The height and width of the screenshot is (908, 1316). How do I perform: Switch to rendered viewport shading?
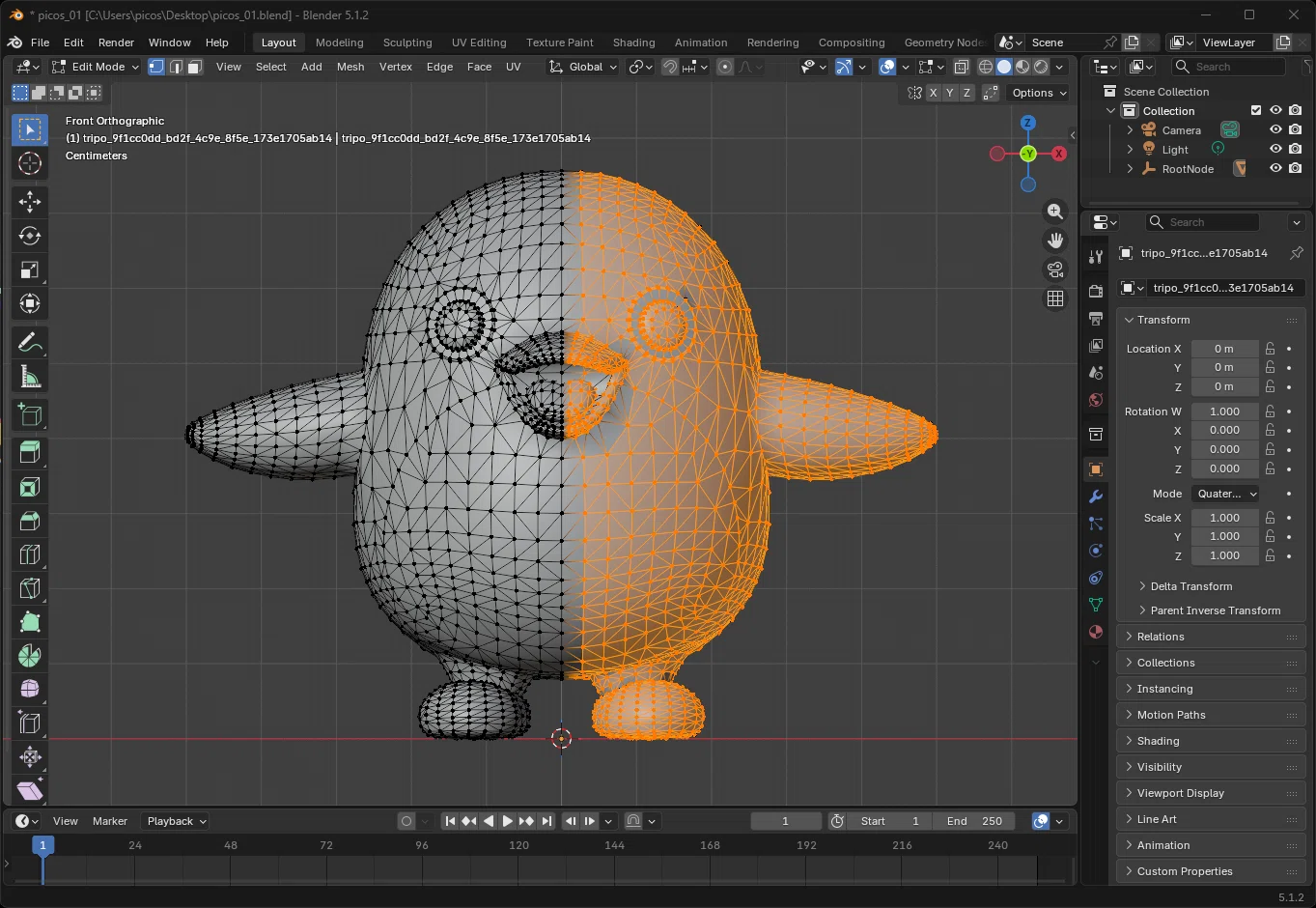(1041, 67)
